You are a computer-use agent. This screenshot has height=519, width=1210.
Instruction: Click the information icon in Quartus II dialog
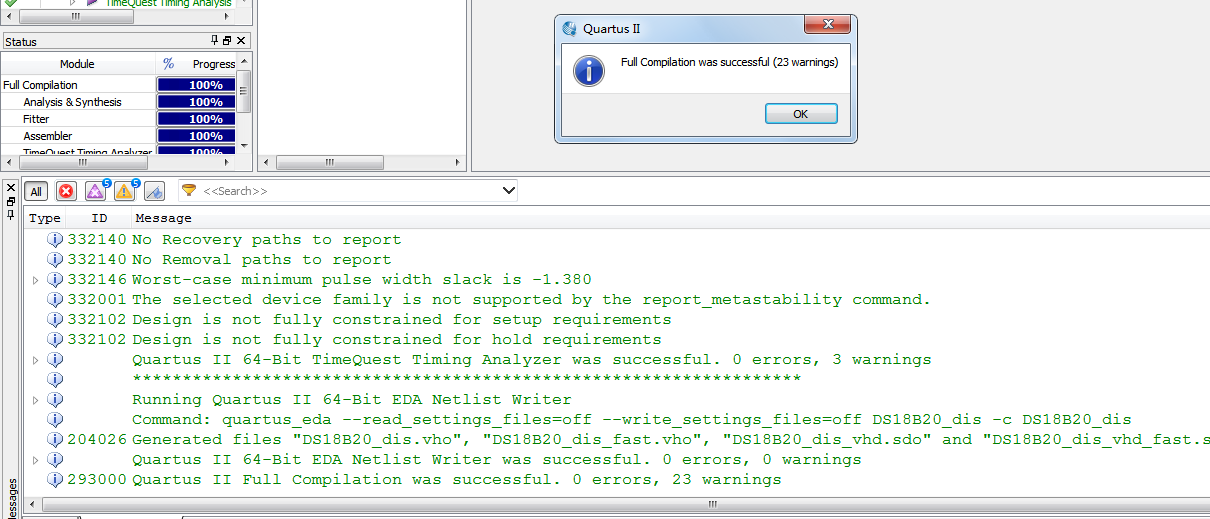(589, 70)
